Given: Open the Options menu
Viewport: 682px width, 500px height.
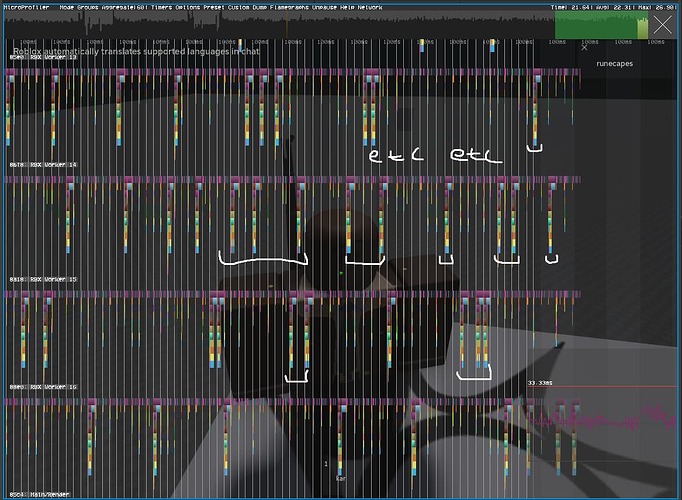Looking at the screenshot, I should click(188, 7).
